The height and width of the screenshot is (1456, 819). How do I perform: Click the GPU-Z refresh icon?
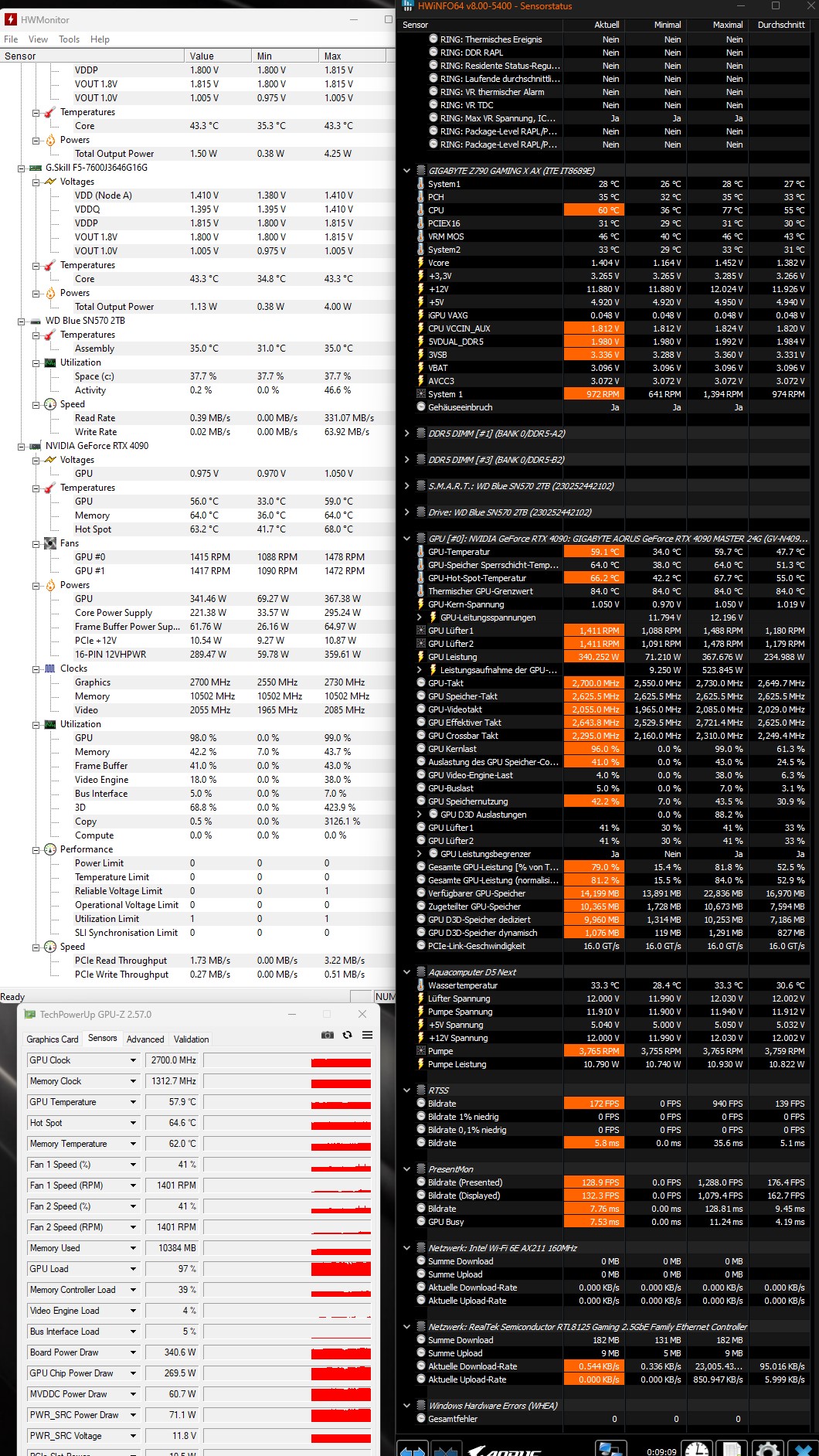point(348,1035)
